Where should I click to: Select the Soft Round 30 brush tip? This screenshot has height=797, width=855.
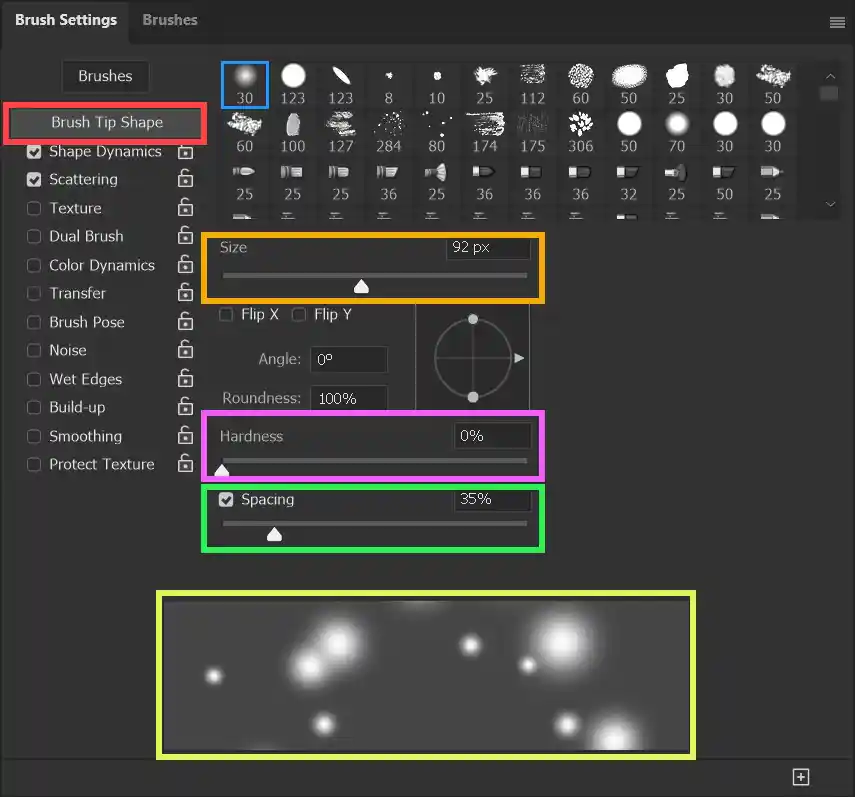point(244,78)
